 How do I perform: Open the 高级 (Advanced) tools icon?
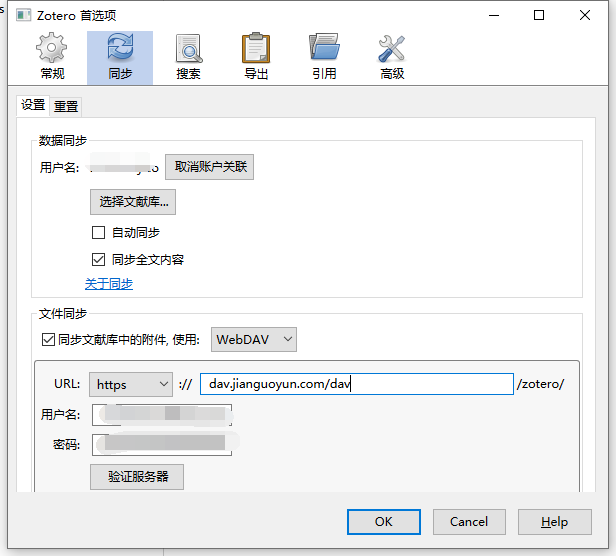[392, 57]
